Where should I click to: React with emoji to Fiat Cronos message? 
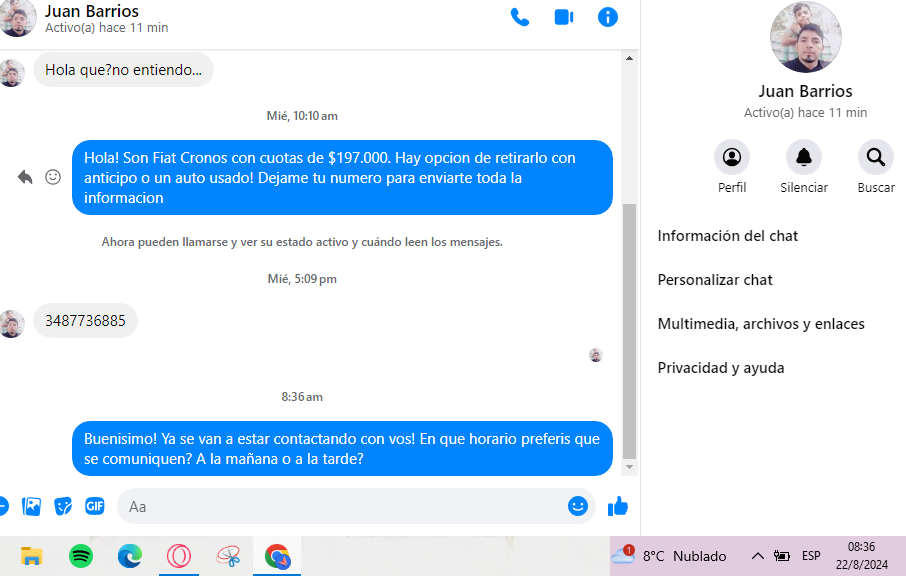click(53, 177)
